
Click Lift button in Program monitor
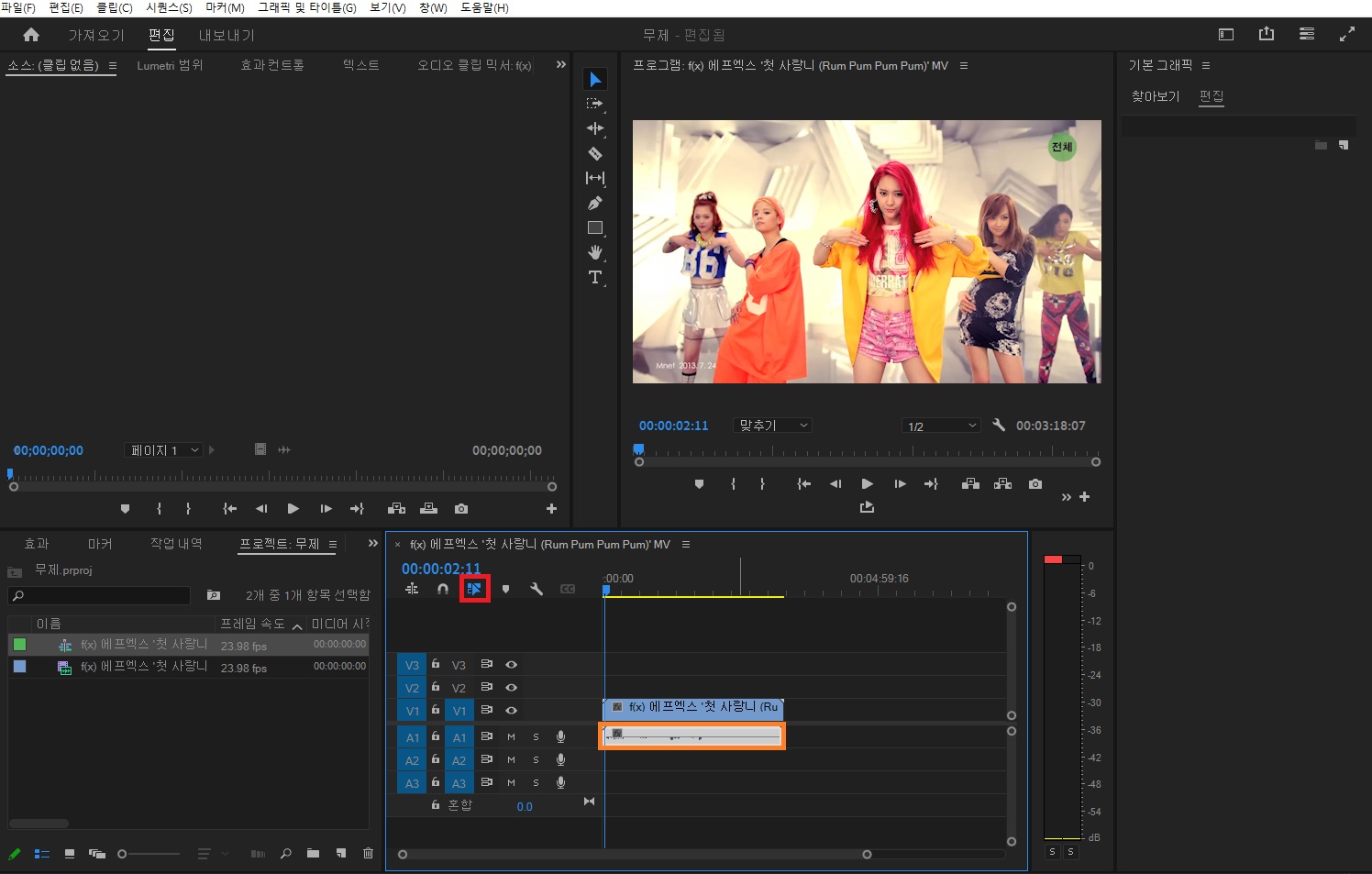(970, 483)
